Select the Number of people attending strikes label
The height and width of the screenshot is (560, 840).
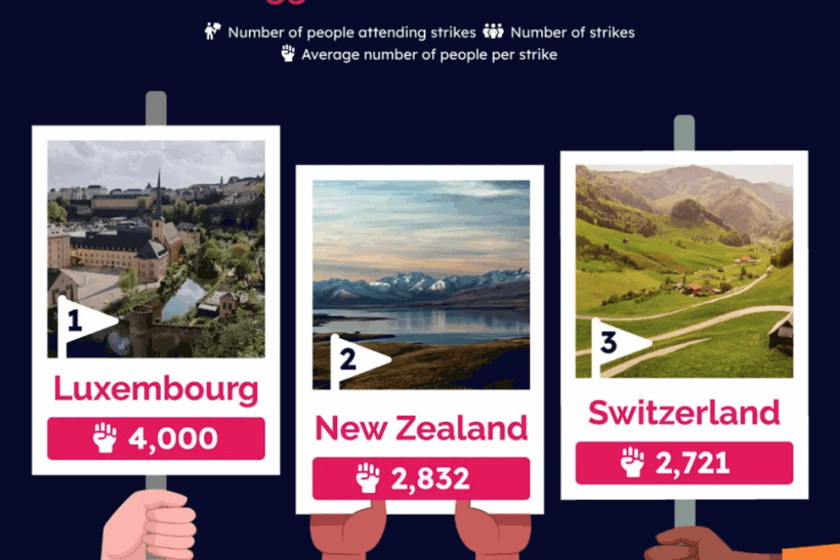click(351, 32)
